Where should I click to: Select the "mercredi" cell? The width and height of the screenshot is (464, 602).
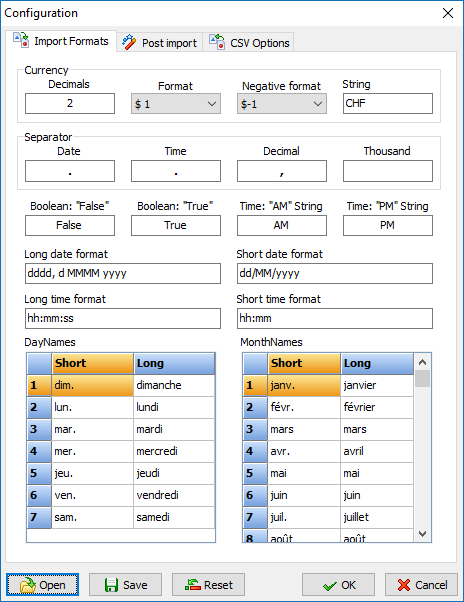tap(174, 451)
